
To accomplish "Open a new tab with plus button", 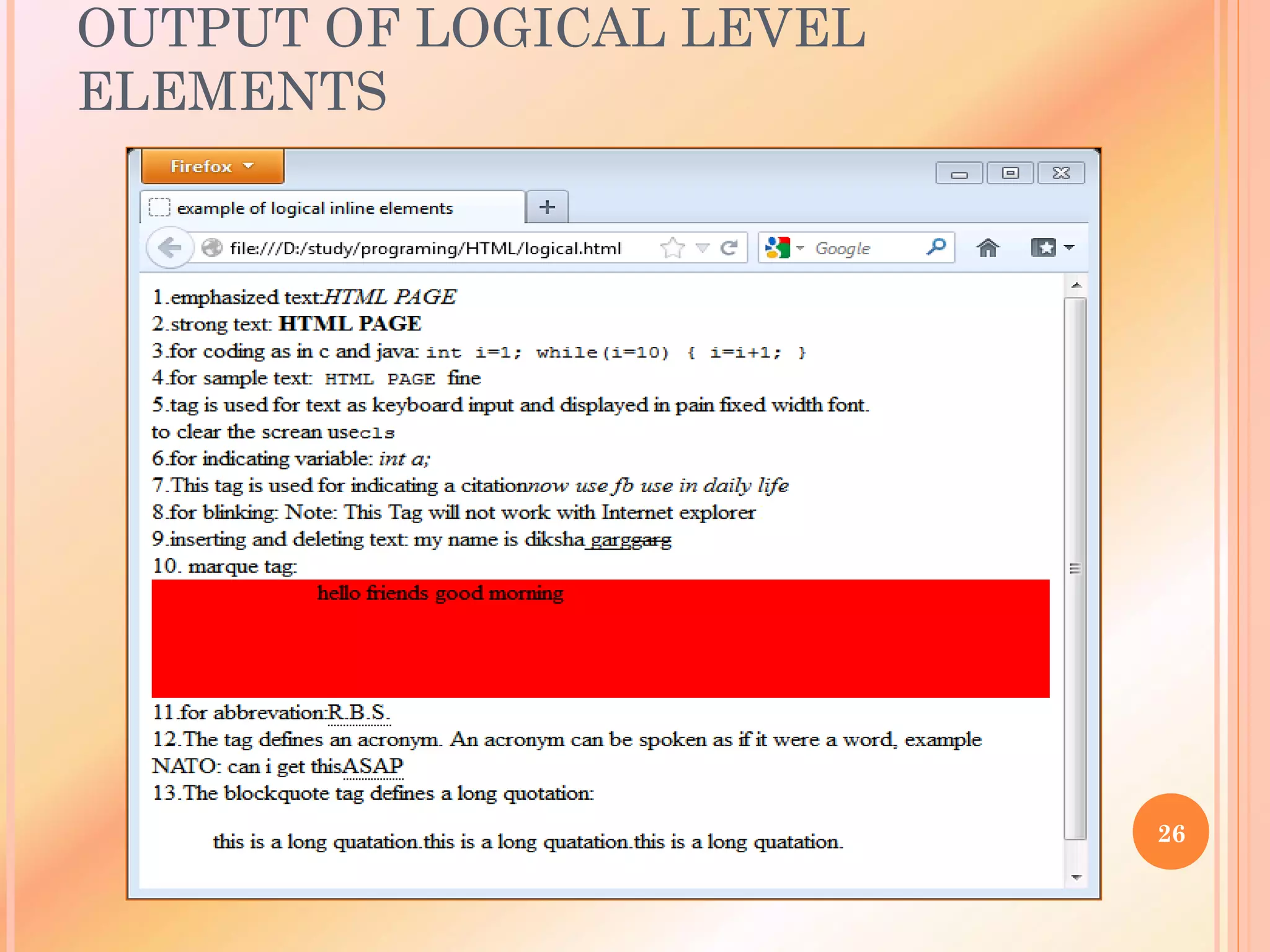I will (547, 207).
